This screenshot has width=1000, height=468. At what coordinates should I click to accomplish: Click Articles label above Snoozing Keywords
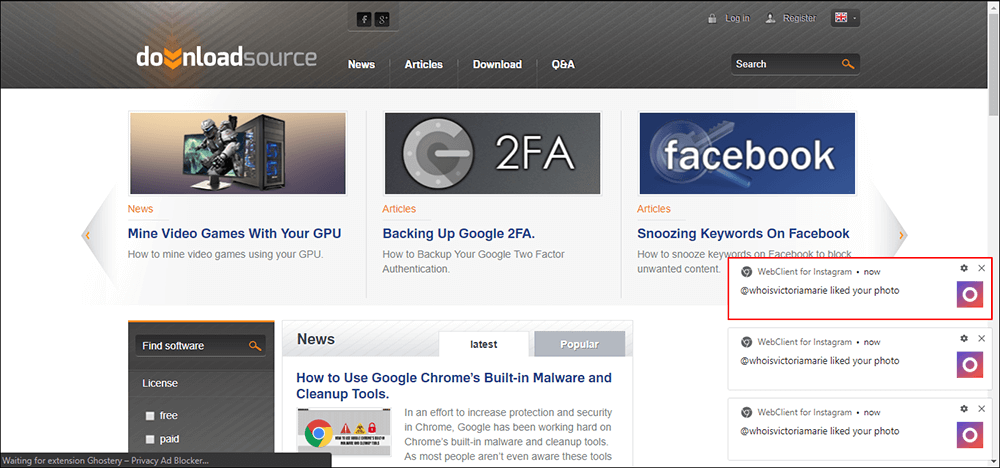pos(654,209)
